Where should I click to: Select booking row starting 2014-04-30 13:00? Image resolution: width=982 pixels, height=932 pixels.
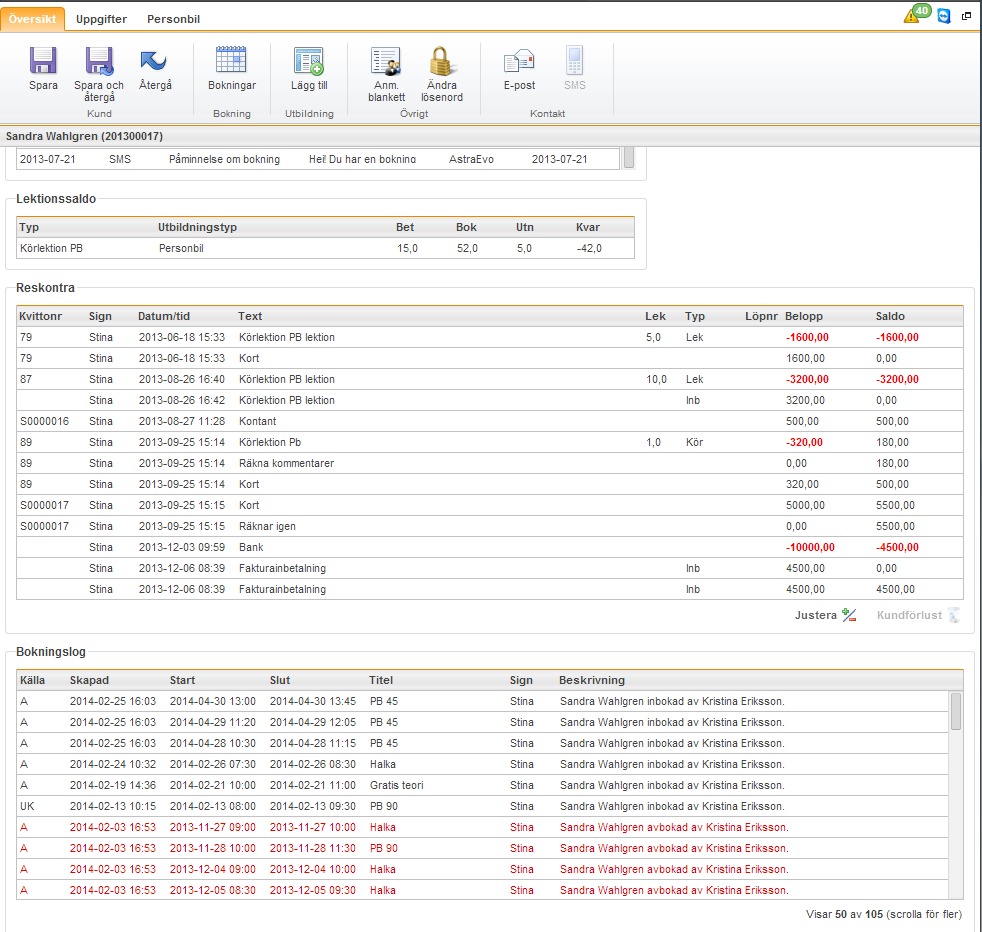(x=482, y=701)
